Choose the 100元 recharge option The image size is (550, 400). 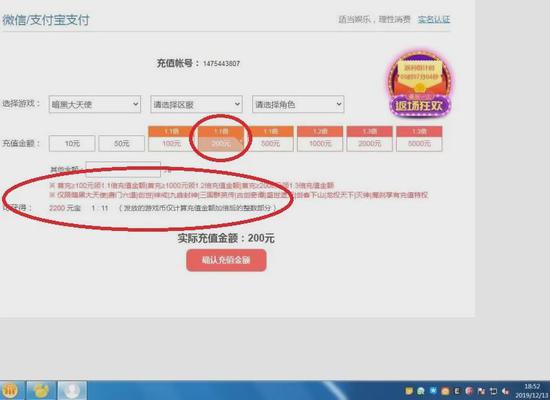point(171,139)
